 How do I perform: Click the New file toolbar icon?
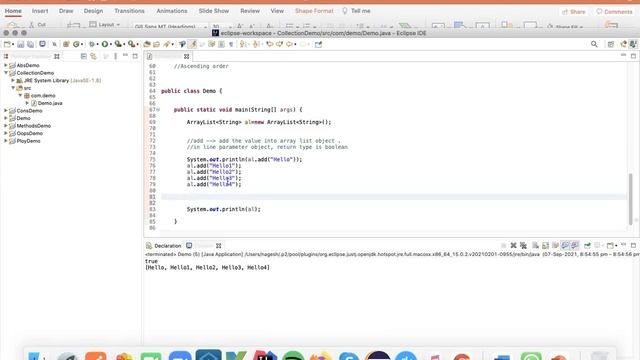click(7, 44)
